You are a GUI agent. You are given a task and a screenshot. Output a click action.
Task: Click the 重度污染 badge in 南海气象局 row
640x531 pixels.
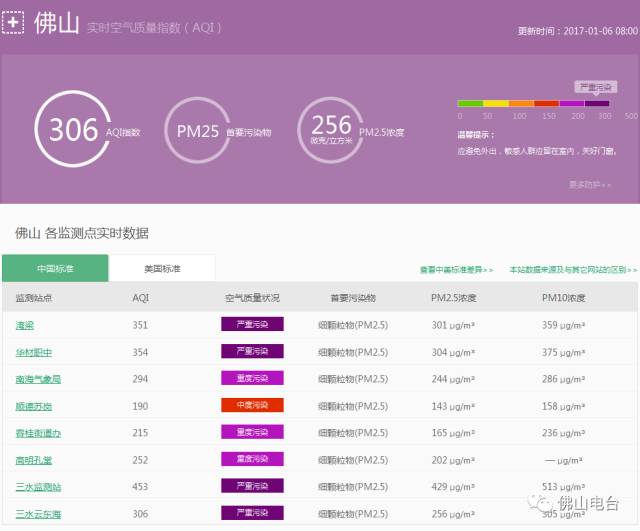click(252, 378)
